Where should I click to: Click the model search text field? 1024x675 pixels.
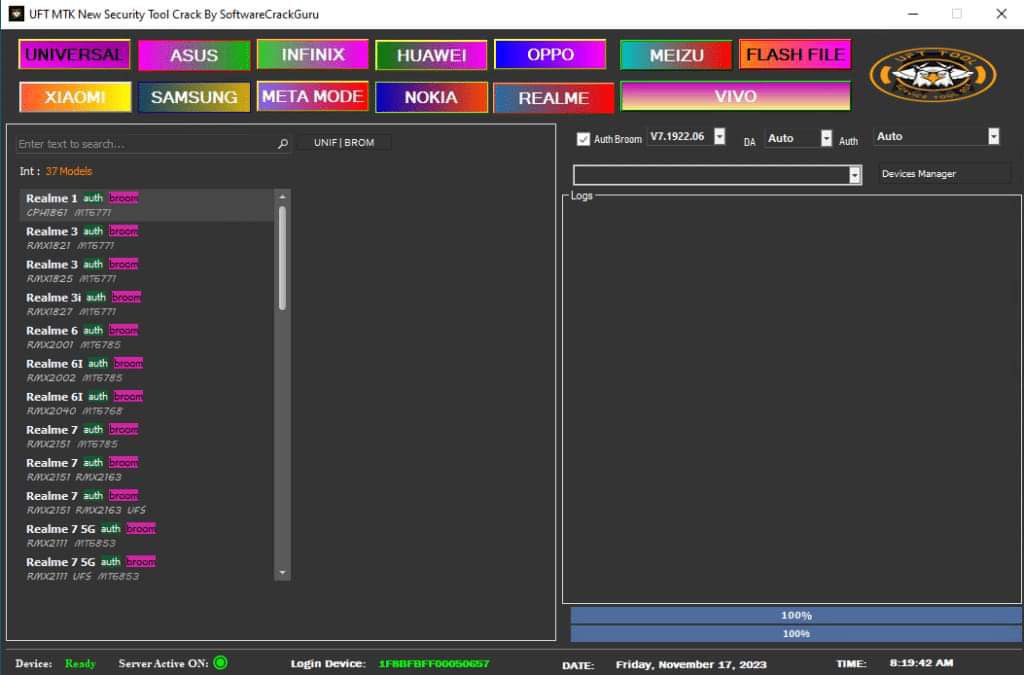coord(145,144)
